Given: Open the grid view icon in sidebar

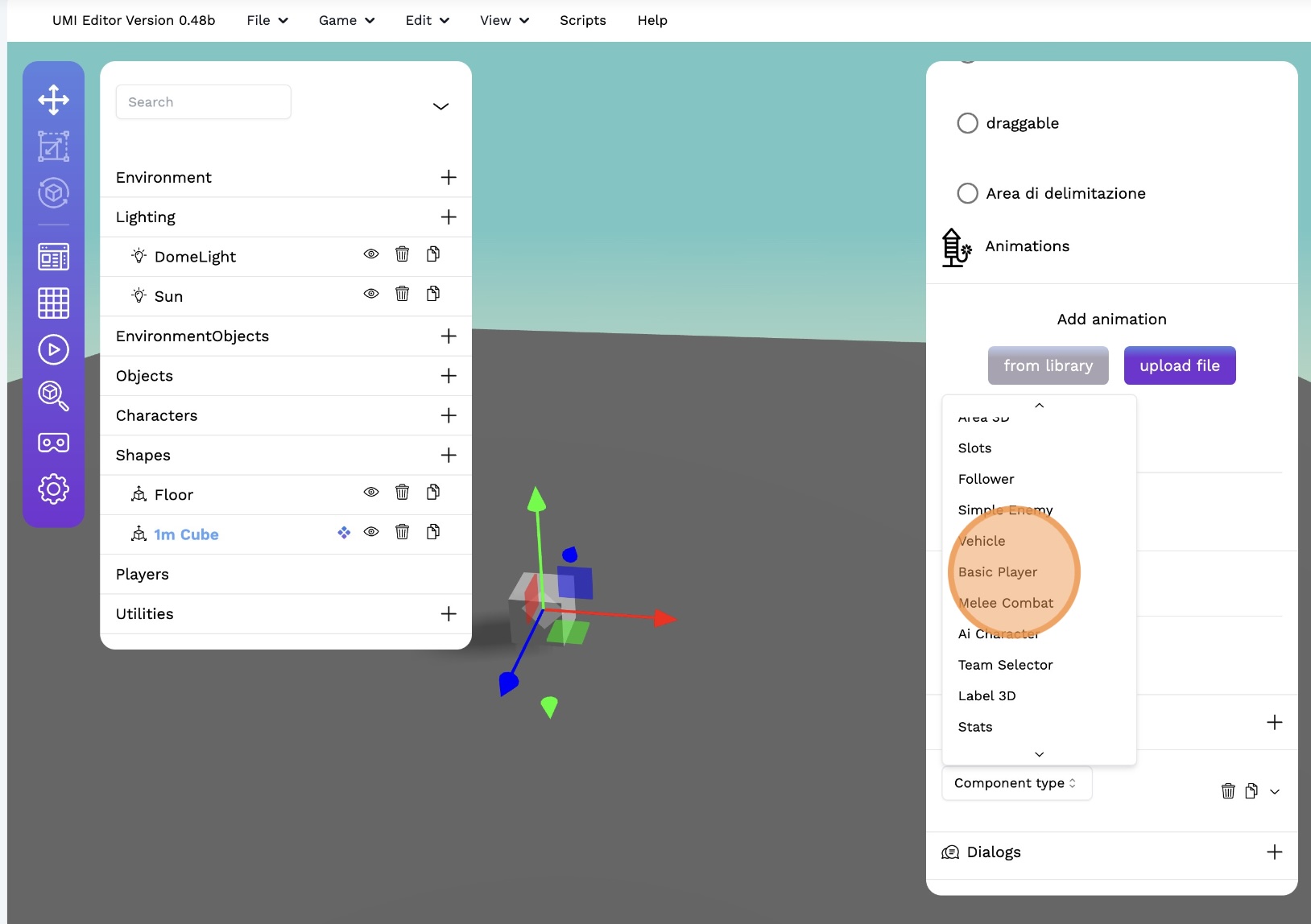Looking at the screenshot, I should click(x=53, y=303).
